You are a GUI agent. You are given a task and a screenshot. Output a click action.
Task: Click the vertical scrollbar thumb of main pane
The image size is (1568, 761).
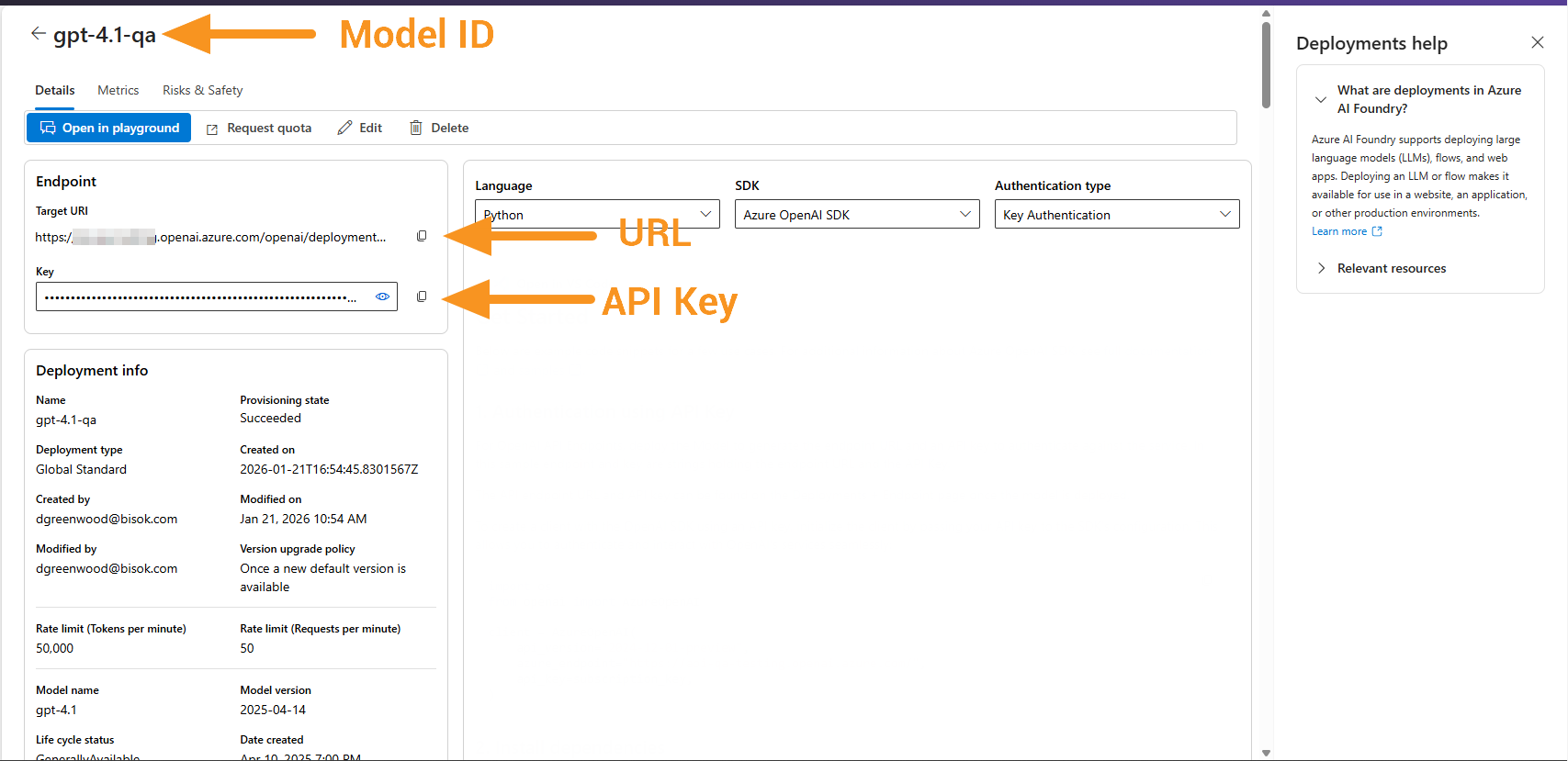(1266, 64)
